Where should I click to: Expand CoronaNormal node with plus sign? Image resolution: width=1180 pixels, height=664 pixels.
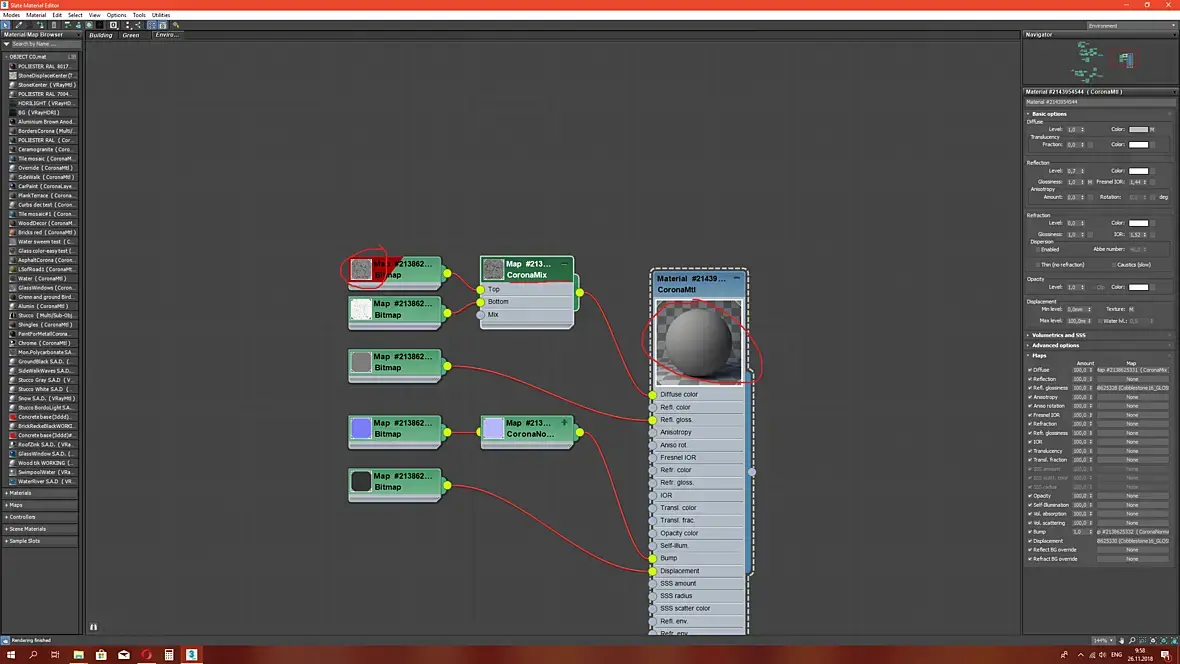tap(564, 423)
